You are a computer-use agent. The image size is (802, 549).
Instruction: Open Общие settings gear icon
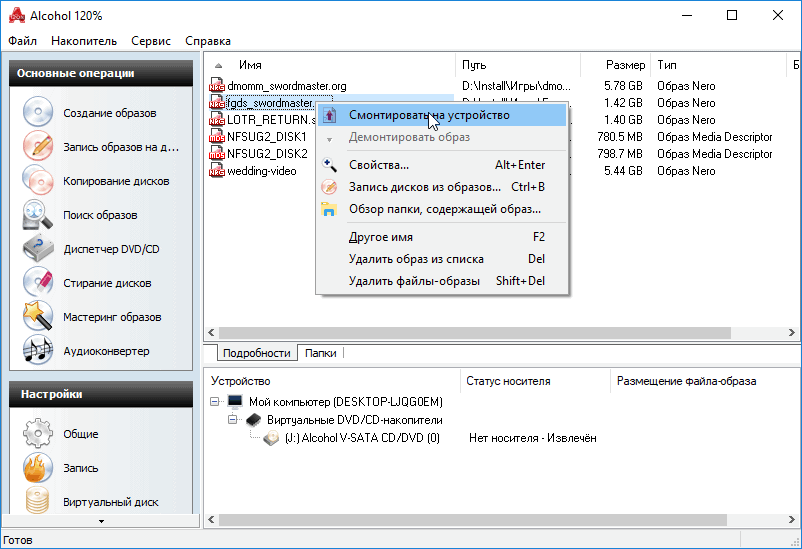tap(38, 434)
